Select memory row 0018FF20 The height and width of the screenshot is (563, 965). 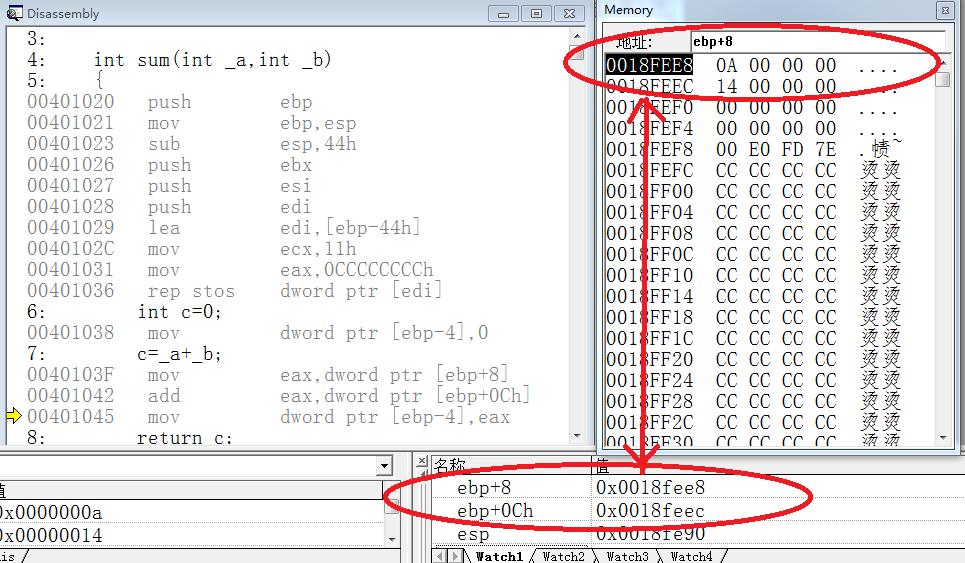click(752, 359)
